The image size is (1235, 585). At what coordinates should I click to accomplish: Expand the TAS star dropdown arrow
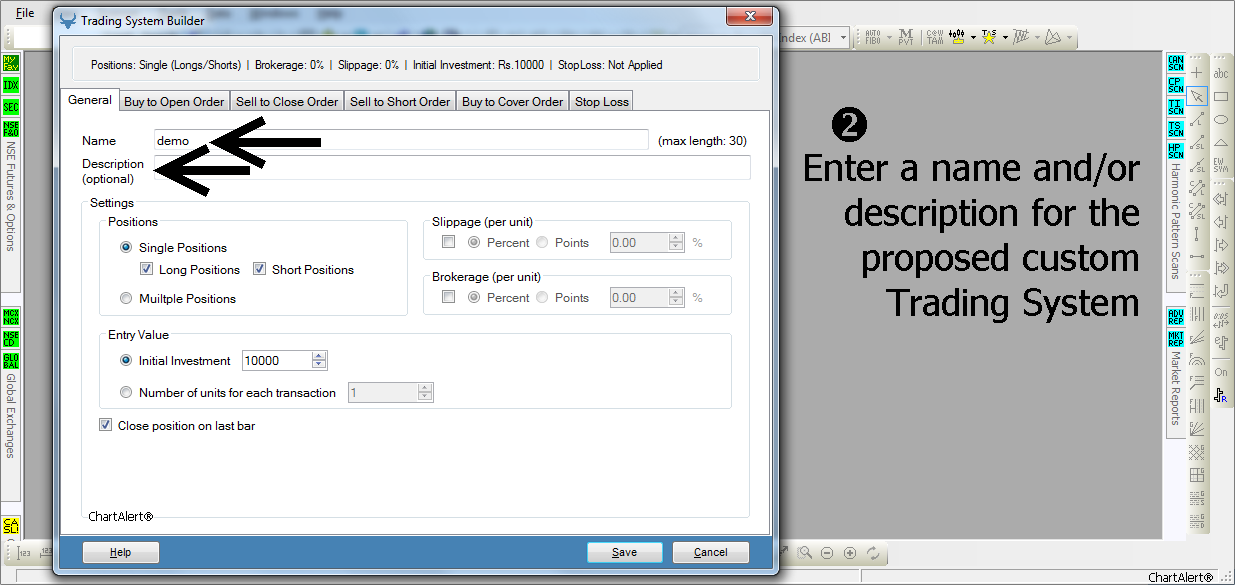point(1004,38)
